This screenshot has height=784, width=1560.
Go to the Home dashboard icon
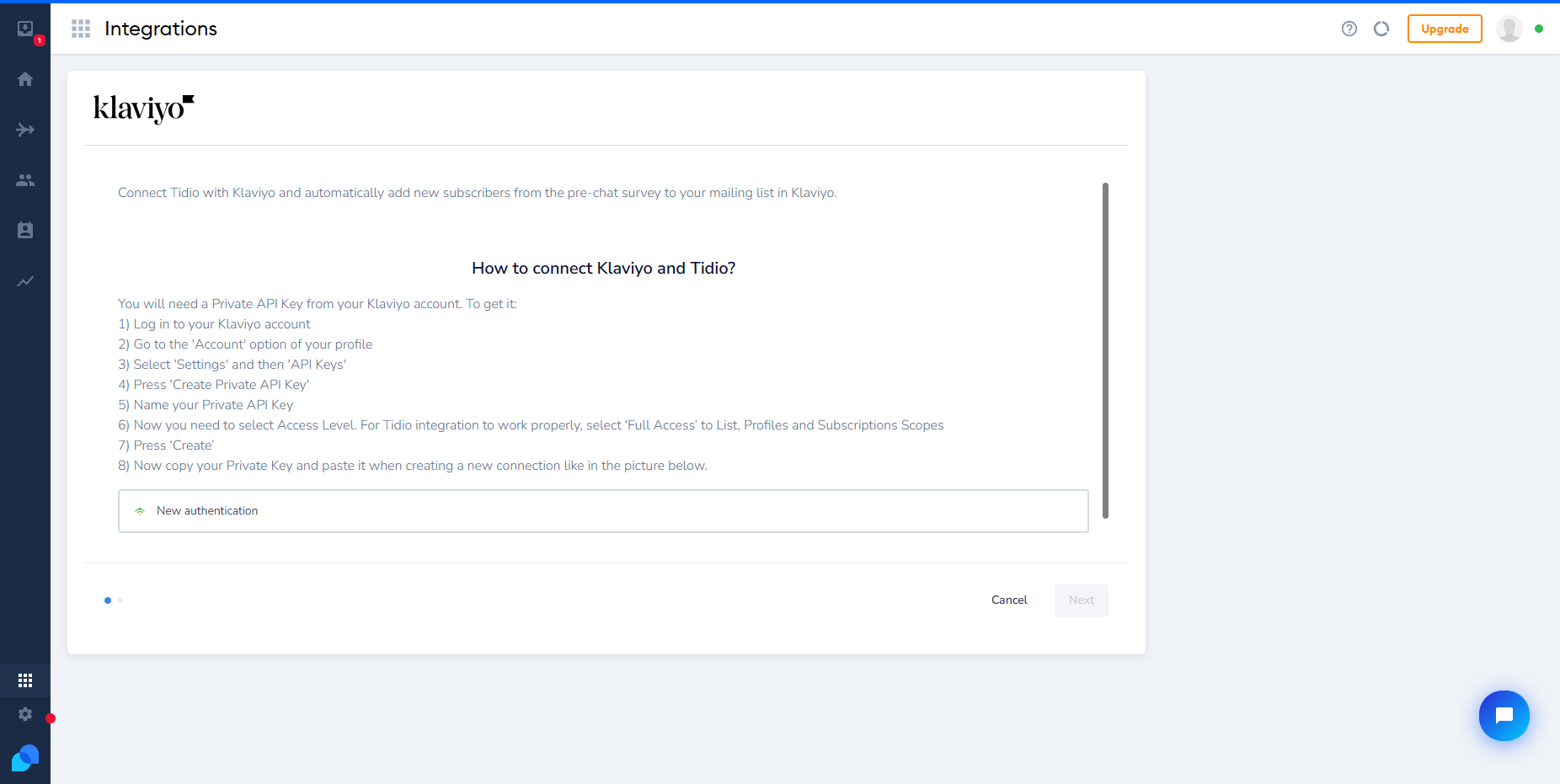25,79
